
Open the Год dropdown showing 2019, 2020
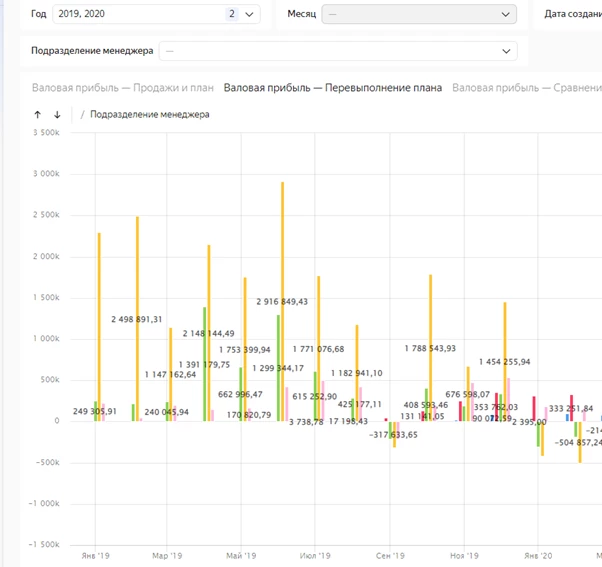(x=156, y=14)
